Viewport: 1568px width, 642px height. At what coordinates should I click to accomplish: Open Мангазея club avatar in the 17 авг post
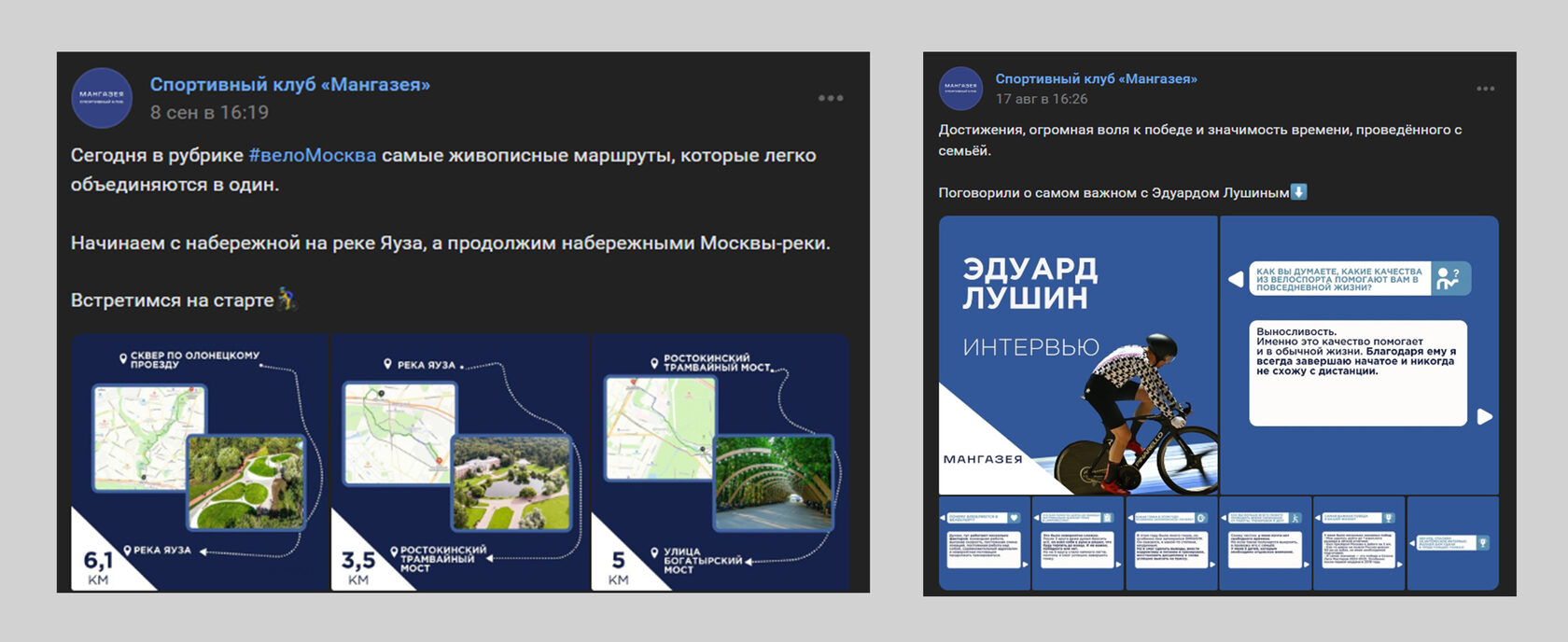[960, 89]
